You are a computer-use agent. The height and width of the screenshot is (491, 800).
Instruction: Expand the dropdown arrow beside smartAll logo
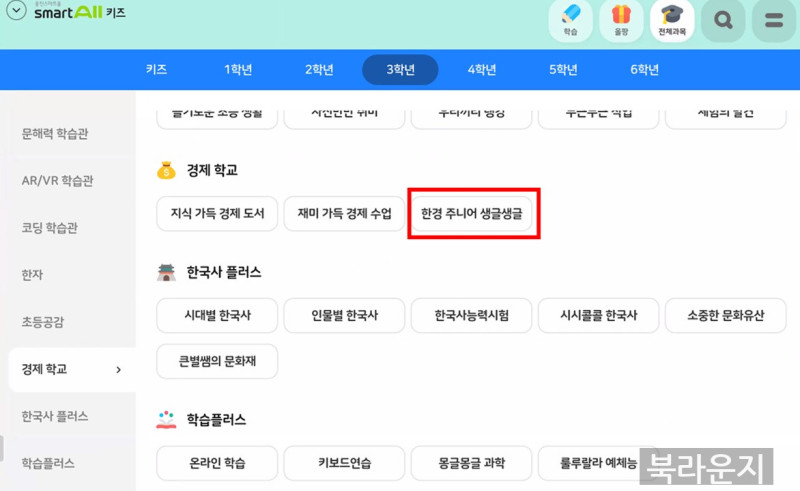tap(16, 13)
